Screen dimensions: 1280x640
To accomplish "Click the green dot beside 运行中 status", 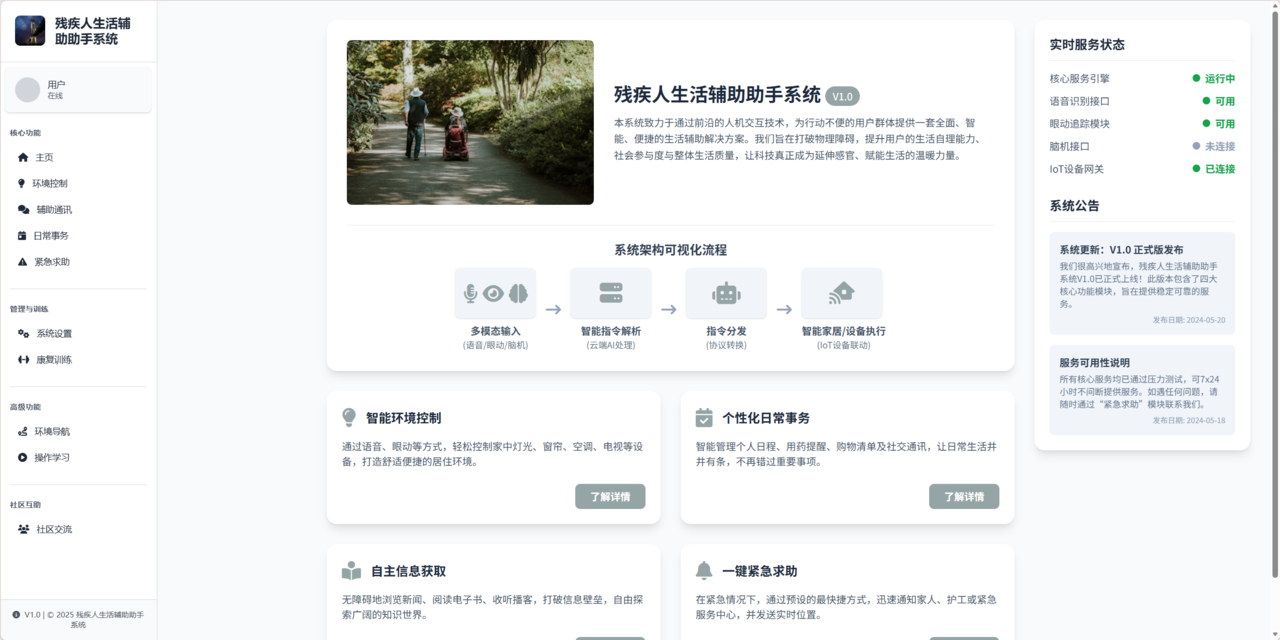I will (1196, 78).
